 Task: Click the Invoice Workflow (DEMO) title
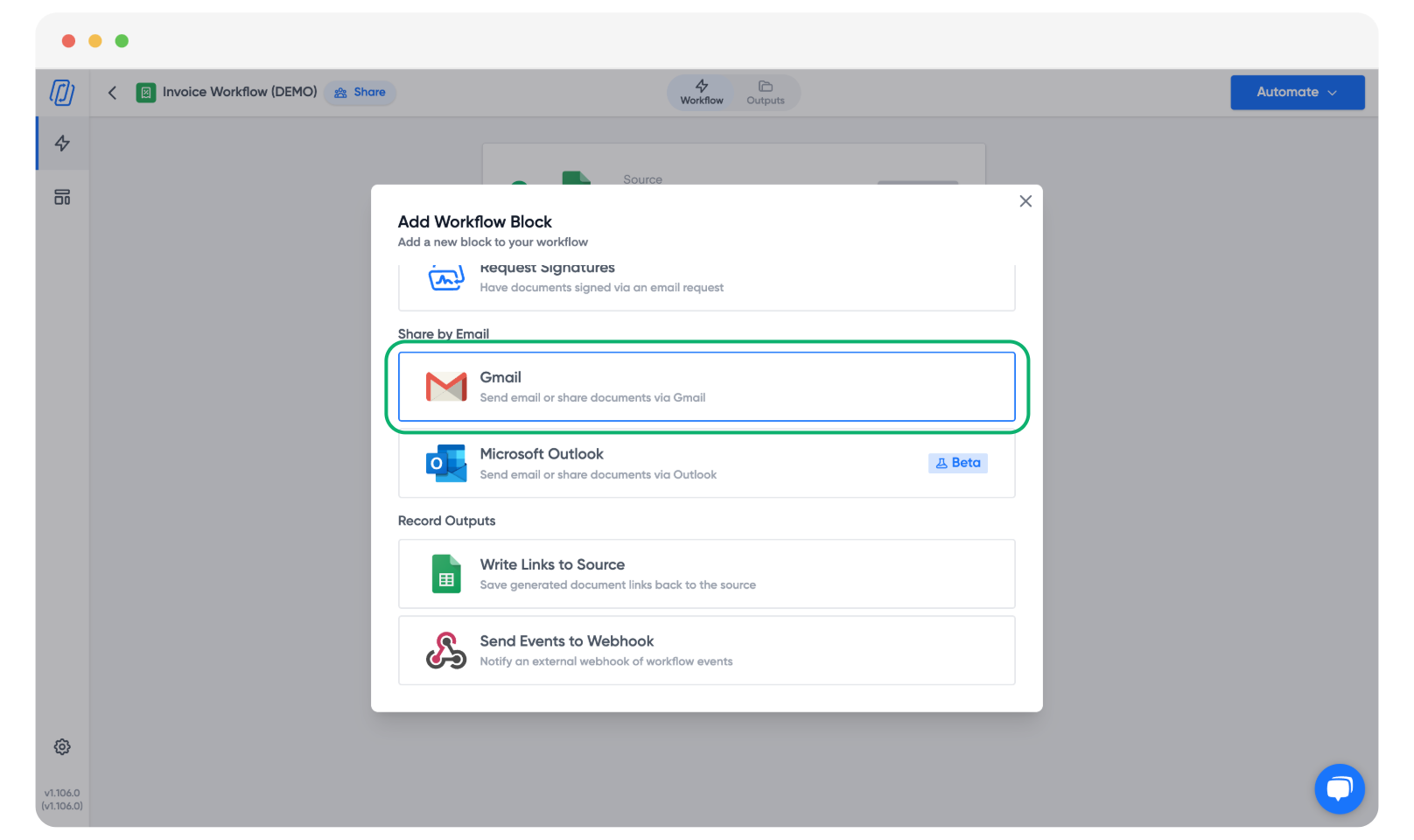click(x=239, y=92)
